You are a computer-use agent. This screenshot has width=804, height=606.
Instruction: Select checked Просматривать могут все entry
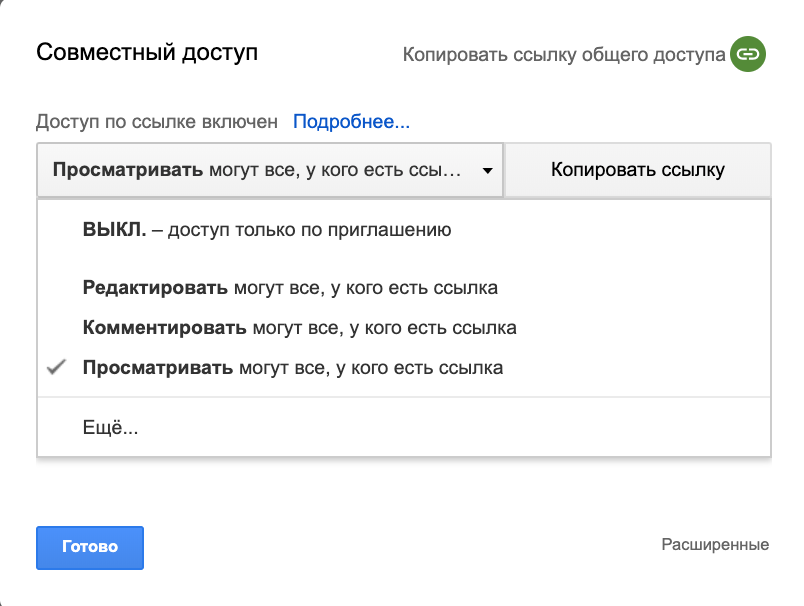(404, 368)
